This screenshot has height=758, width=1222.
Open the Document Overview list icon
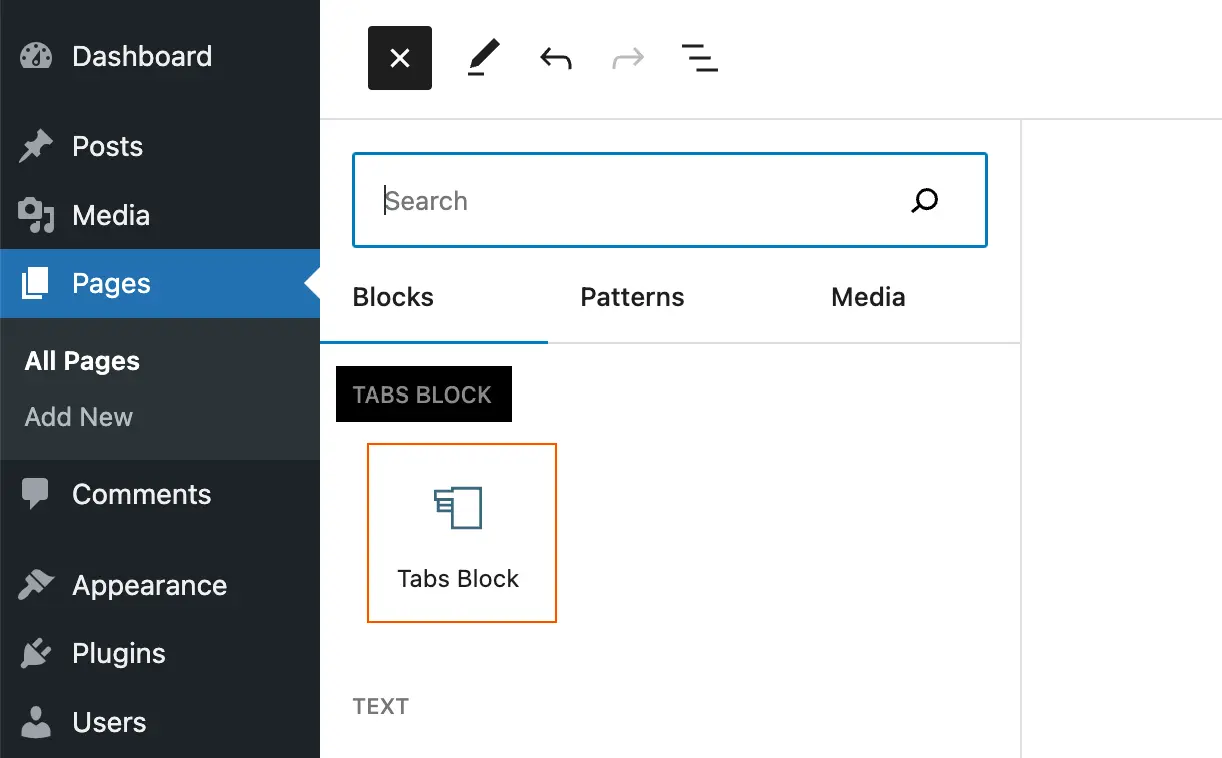point(699,58)
